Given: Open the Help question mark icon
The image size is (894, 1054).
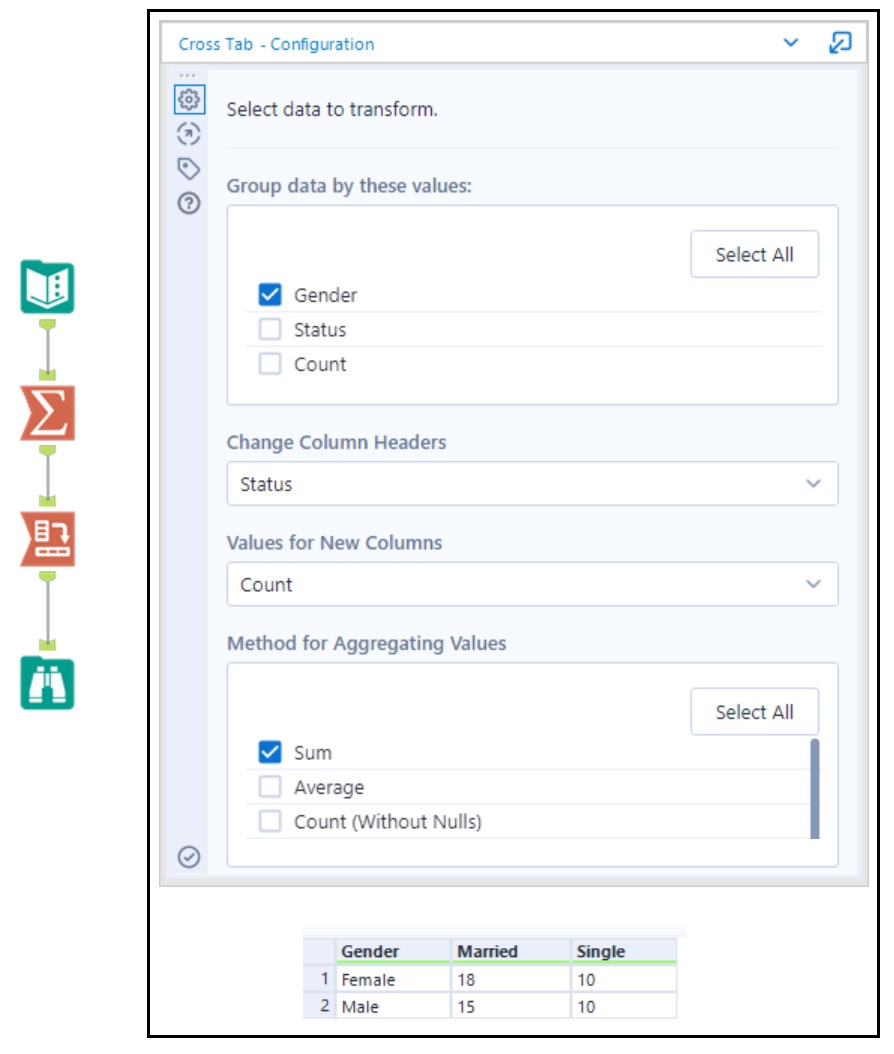Looking at the screenshot, I should coord(189,203).
